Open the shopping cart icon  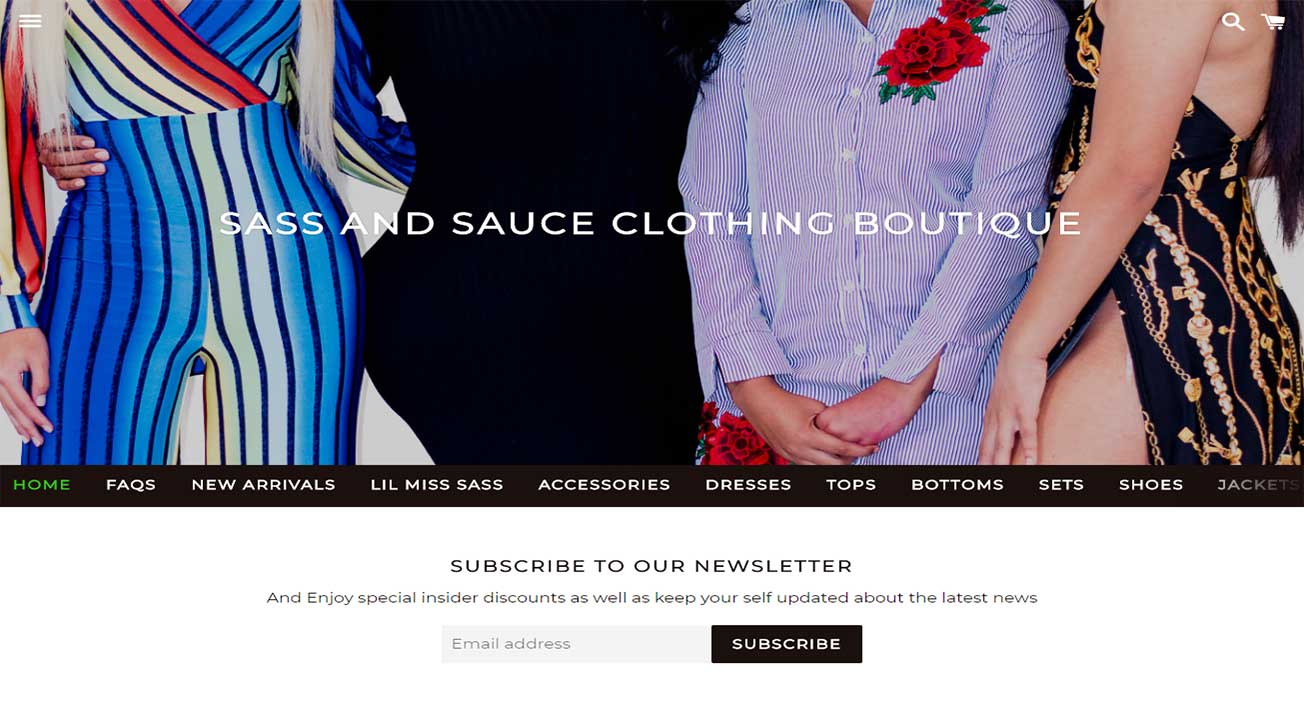coord(1273,21)
